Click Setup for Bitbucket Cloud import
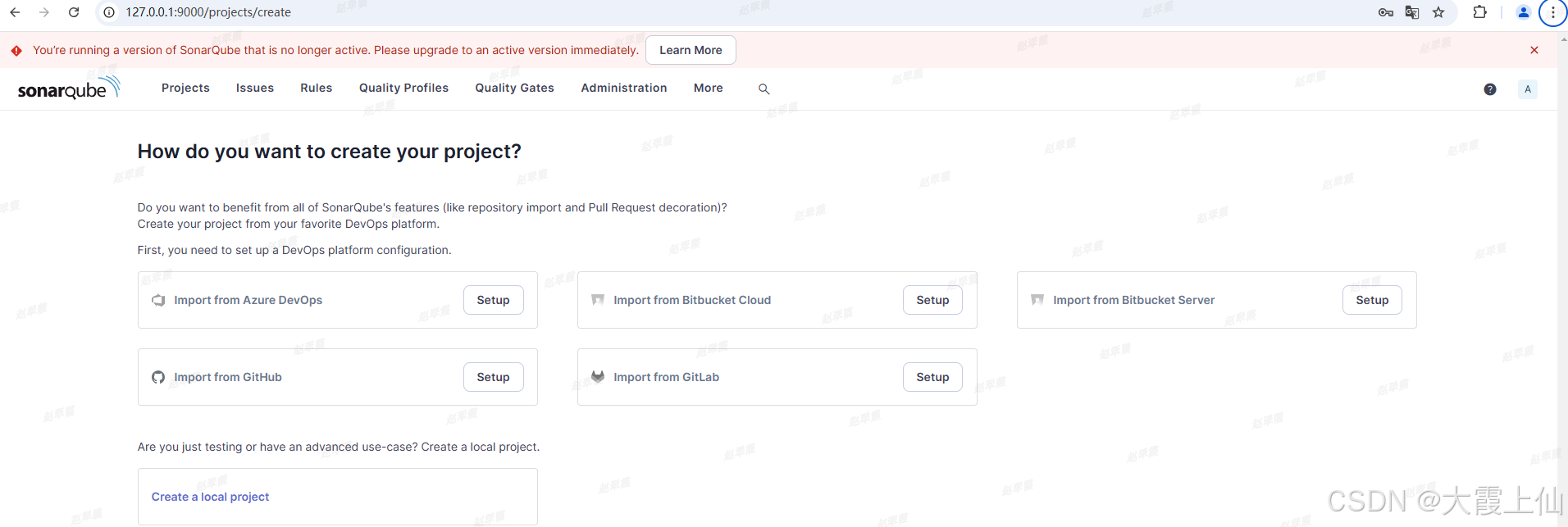Screen dimensions: 1568x527 (x=932, y=300)
